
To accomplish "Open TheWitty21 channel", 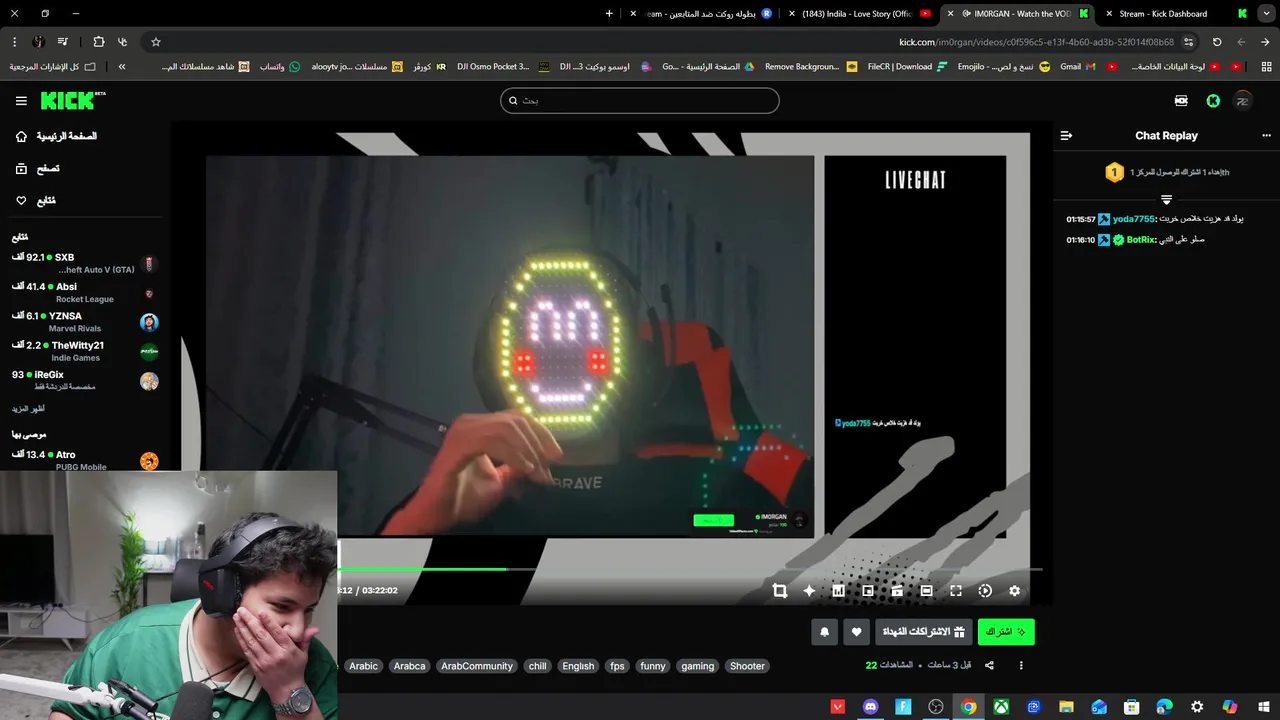I will pyautogui.click(x=85, y=351).
